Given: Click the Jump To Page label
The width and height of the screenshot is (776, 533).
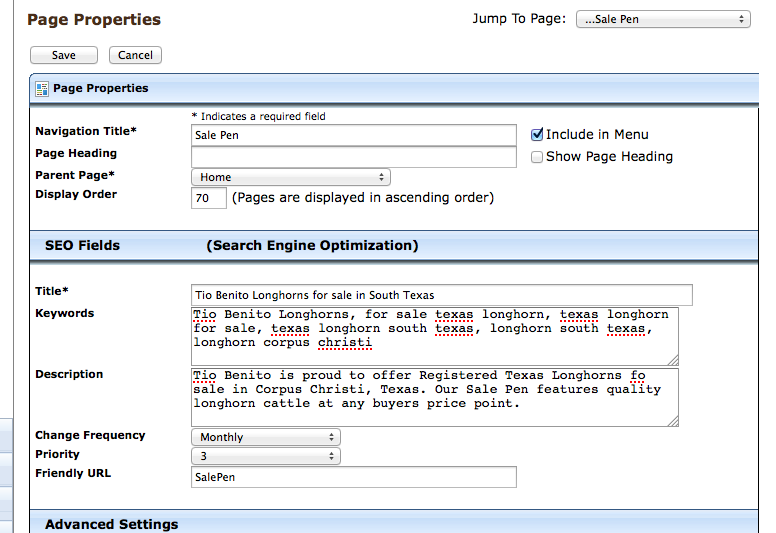Looking at the screenshot, I should 519,19.
